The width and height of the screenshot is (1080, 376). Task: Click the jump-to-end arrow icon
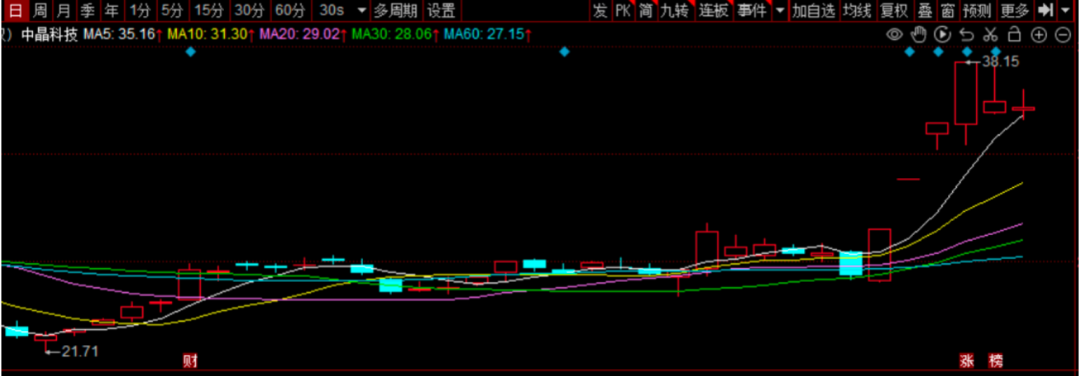coord(1045,10)
